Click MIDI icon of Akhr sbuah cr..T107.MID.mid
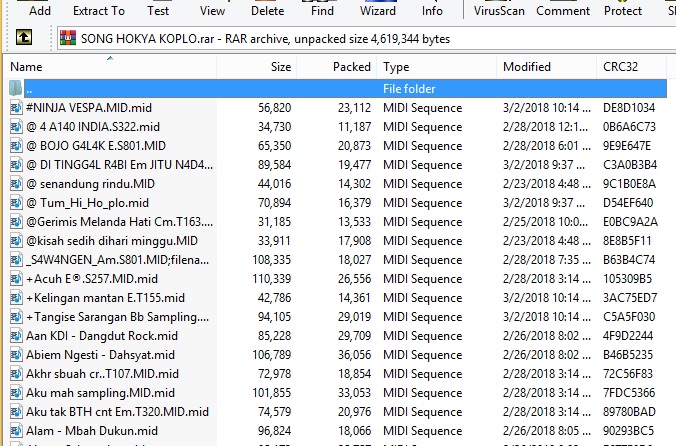676x446 pixels. pos(16,373)
